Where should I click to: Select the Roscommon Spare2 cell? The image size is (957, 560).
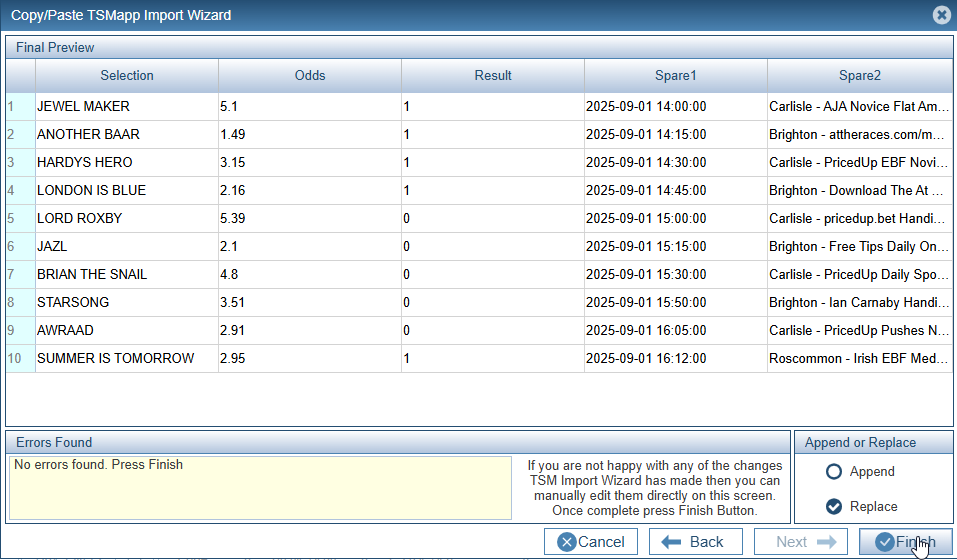[x=859, y=359]
